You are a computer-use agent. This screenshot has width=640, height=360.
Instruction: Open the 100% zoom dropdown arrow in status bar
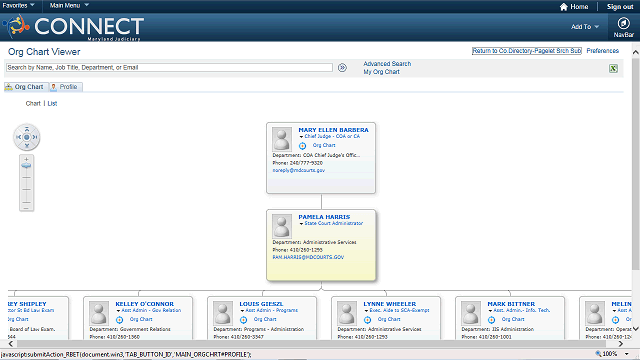pos(627,354)
